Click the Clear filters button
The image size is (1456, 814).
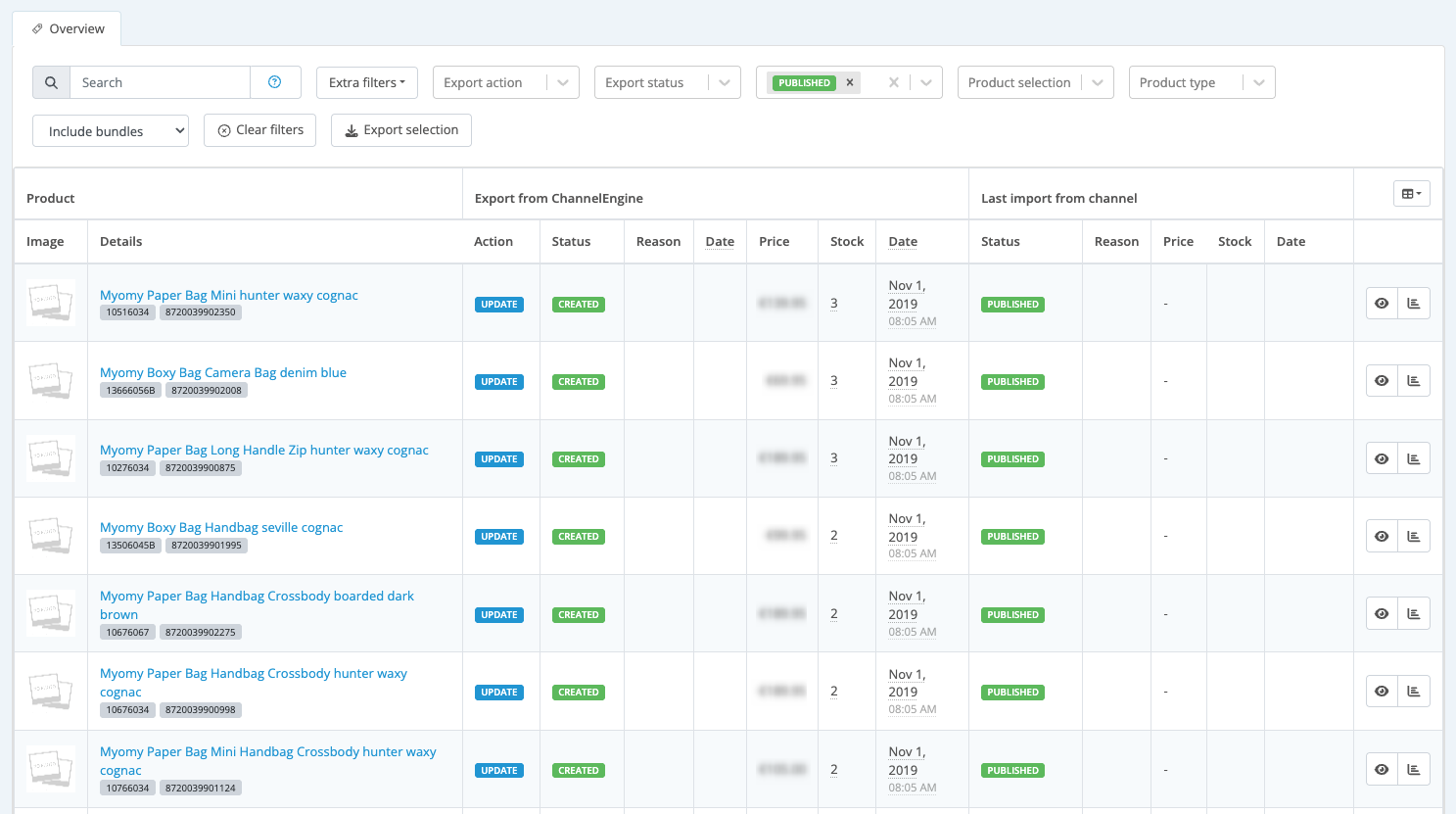[259, 129]
